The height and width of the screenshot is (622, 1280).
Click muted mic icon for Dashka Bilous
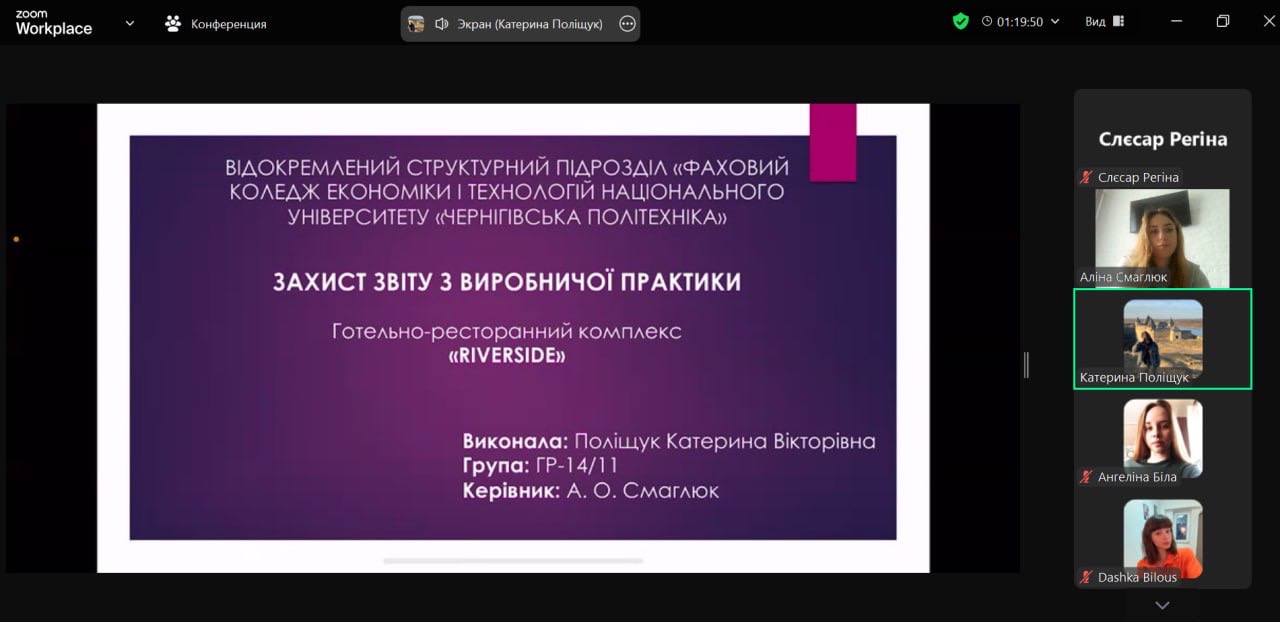1086,577
